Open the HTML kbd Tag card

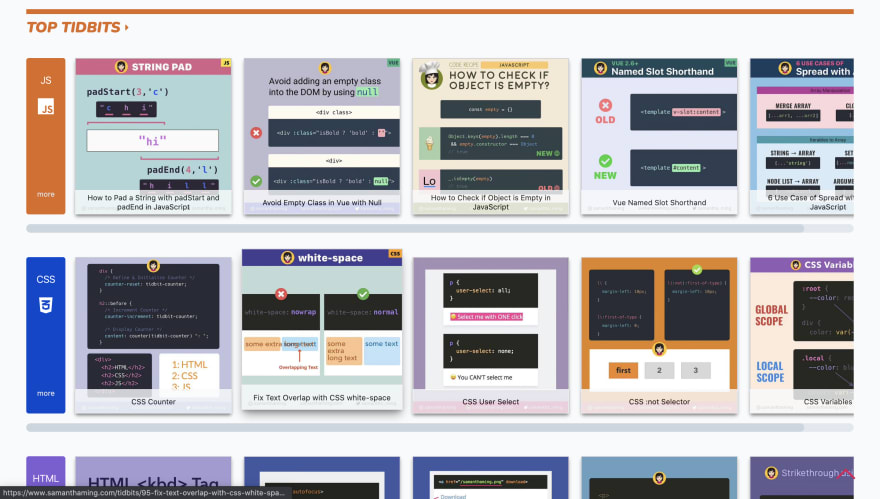153,478
